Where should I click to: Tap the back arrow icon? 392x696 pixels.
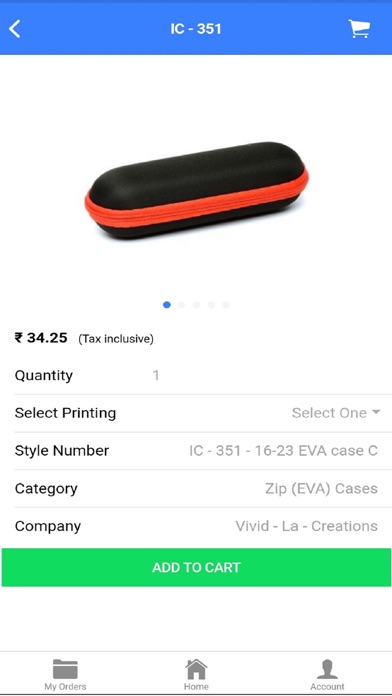point(15,29)
